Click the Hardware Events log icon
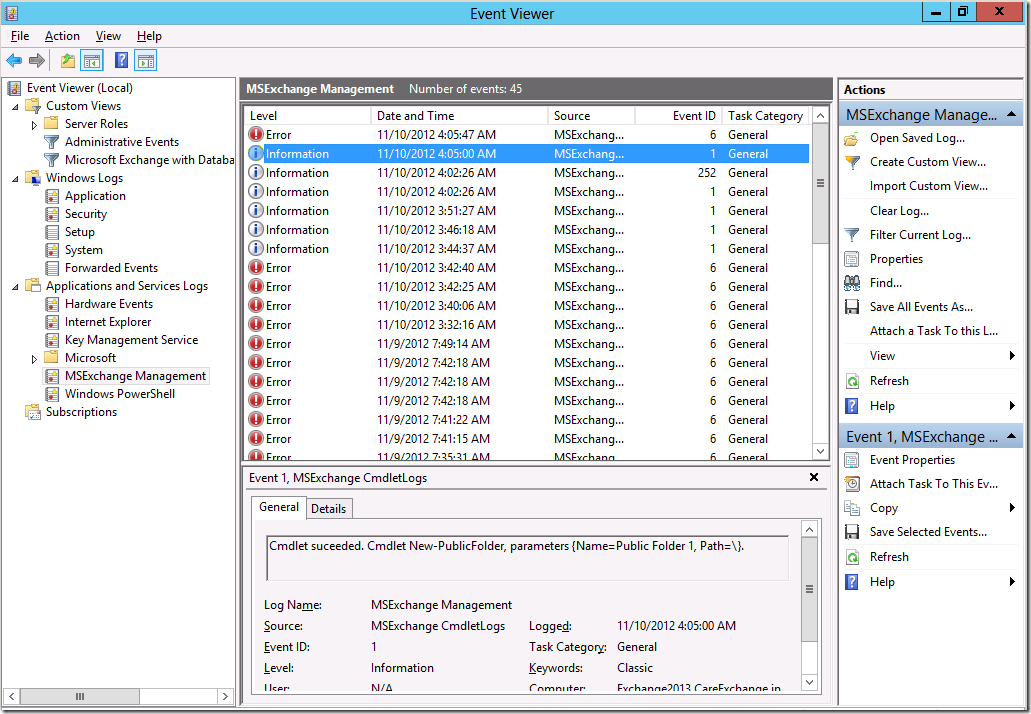The image size is (1031, 714). point(52,304)
